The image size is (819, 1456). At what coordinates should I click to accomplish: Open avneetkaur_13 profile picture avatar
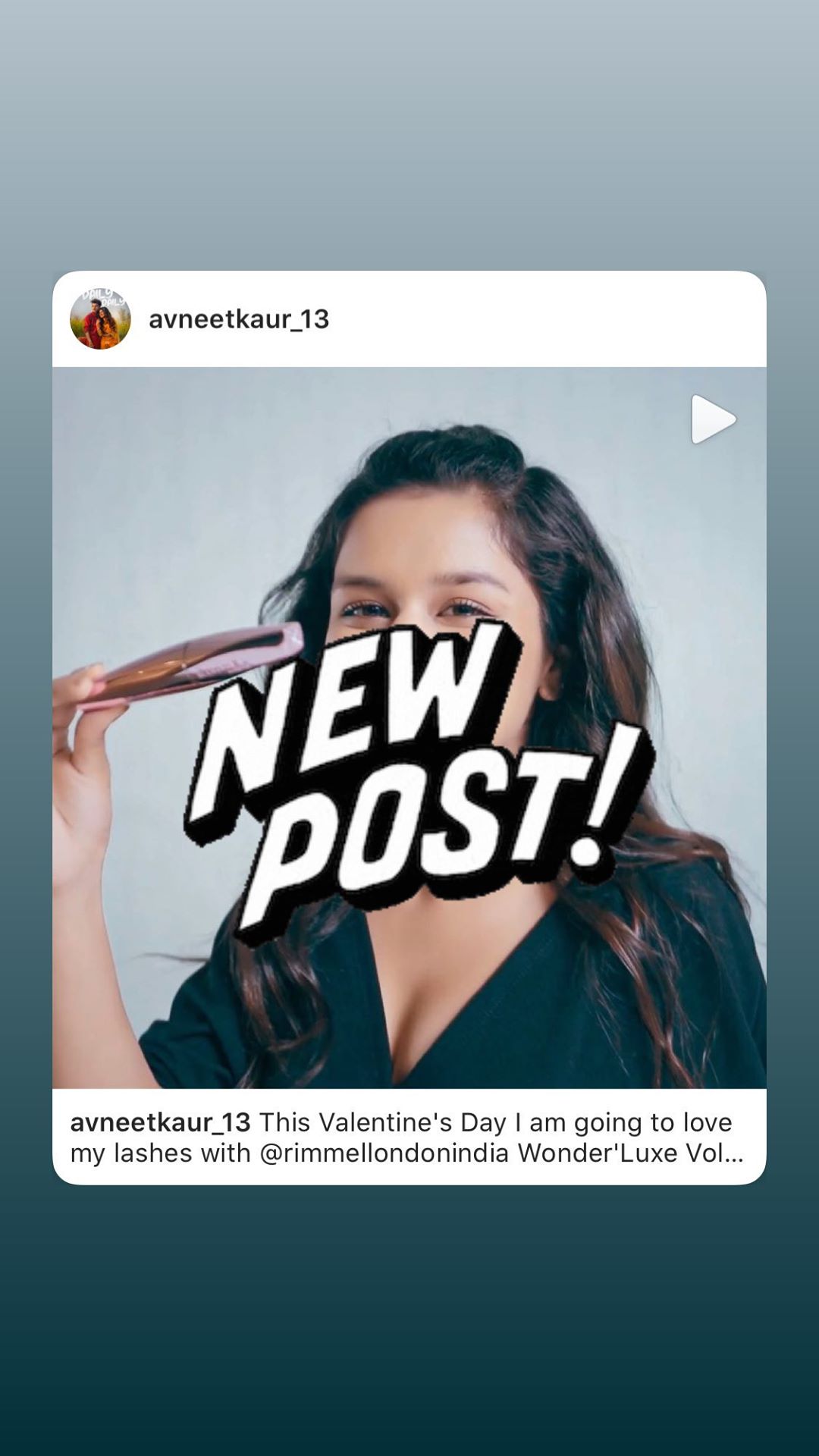tap(100, 318)
